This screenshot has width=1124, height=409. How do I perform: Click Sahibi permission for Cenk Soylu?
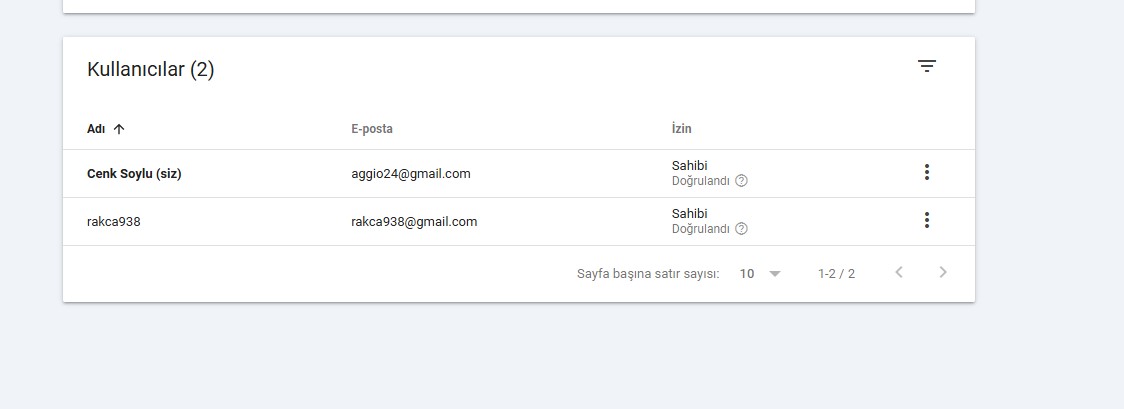click(x=690, y=165)
